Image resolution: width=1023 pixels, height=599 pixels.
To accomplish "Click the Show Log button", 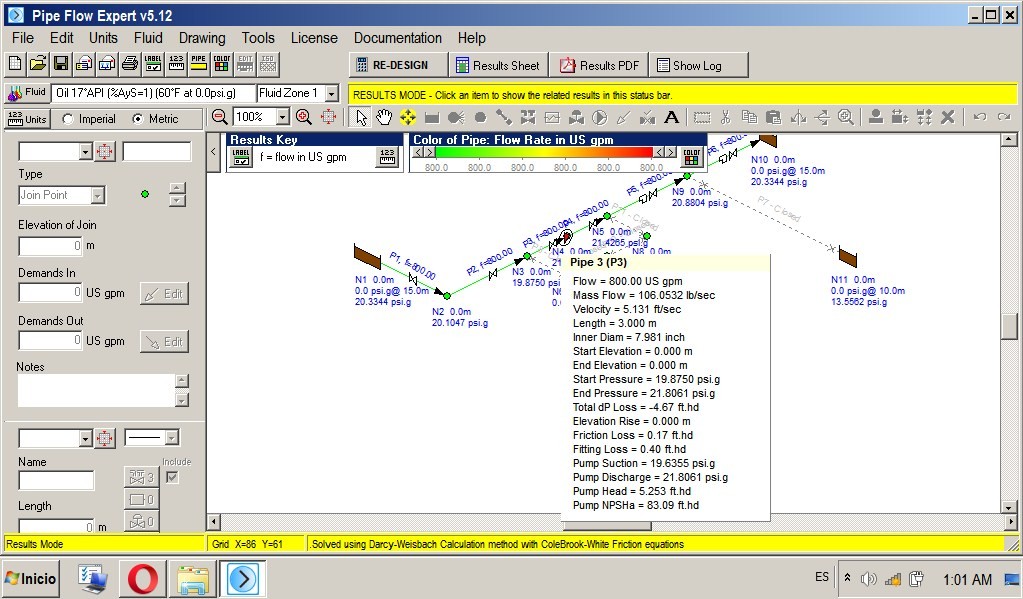I will (698, 65).
